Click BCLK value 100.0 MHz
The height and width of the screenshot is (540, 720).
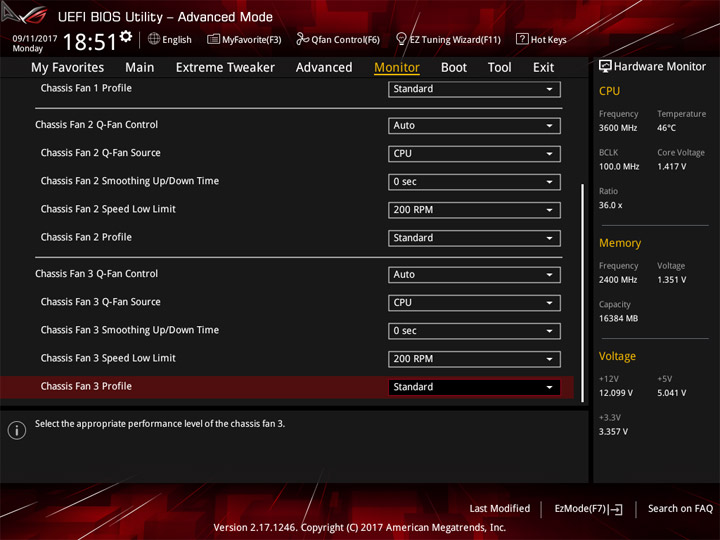click(619, 166)
